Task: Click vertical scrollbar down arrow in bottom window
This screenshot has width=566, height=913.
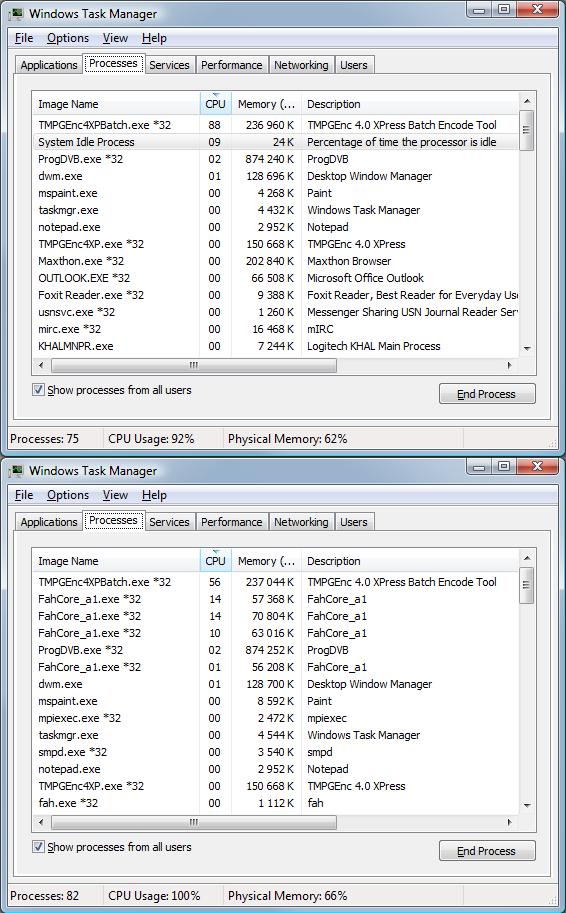Action: point(526,805)
